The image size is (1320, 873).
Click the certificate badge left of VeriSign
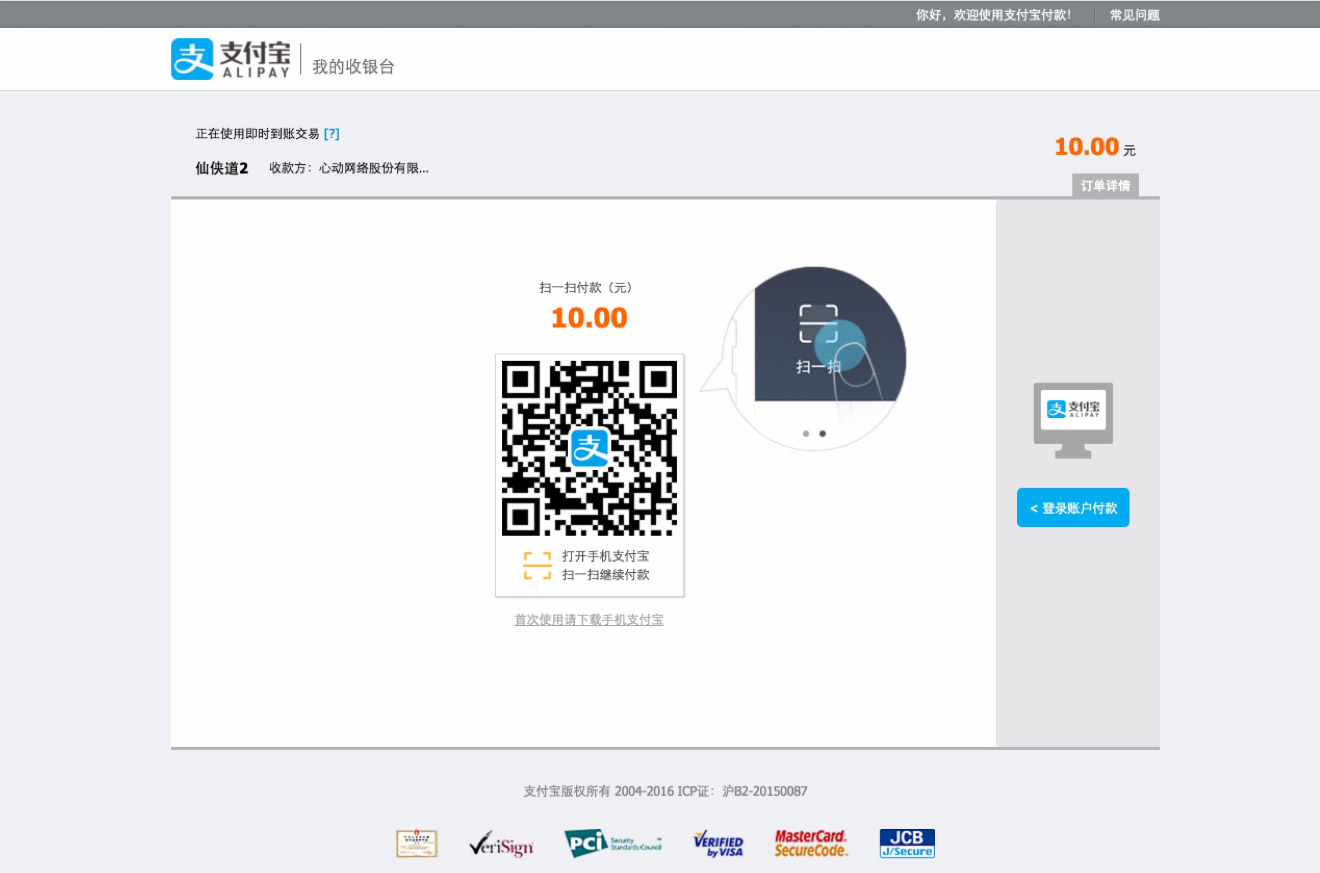[x=417, y=844]
